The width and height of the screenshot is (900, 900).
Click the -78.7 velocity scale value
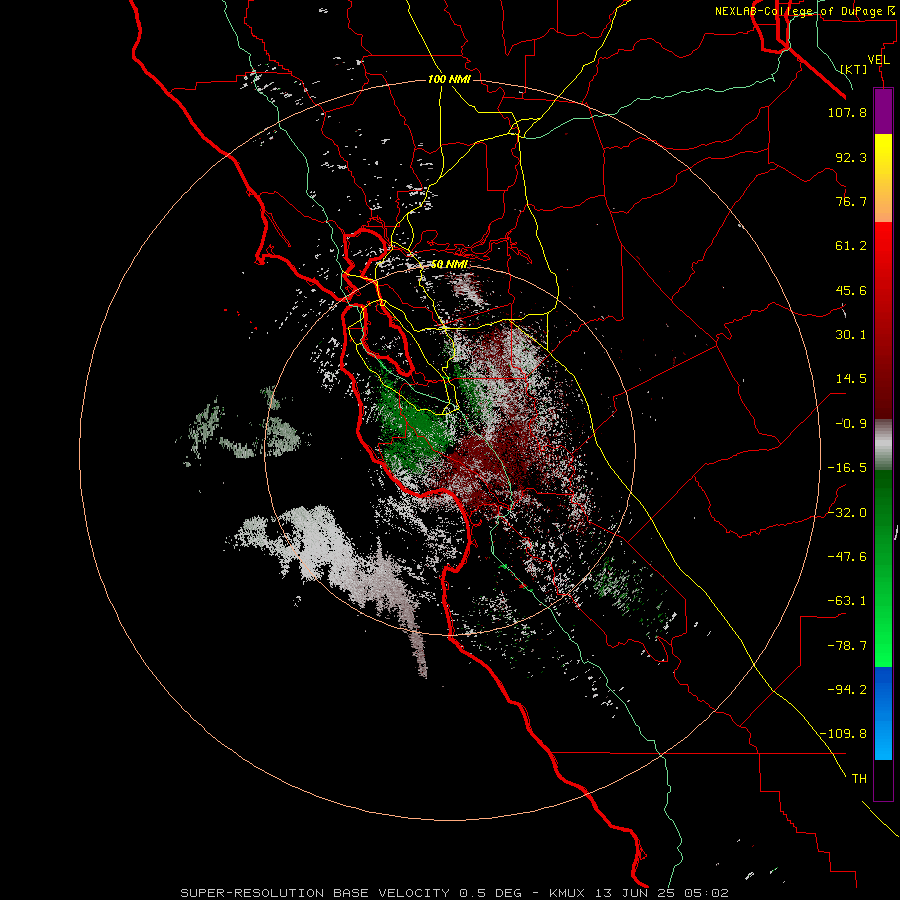847,646
